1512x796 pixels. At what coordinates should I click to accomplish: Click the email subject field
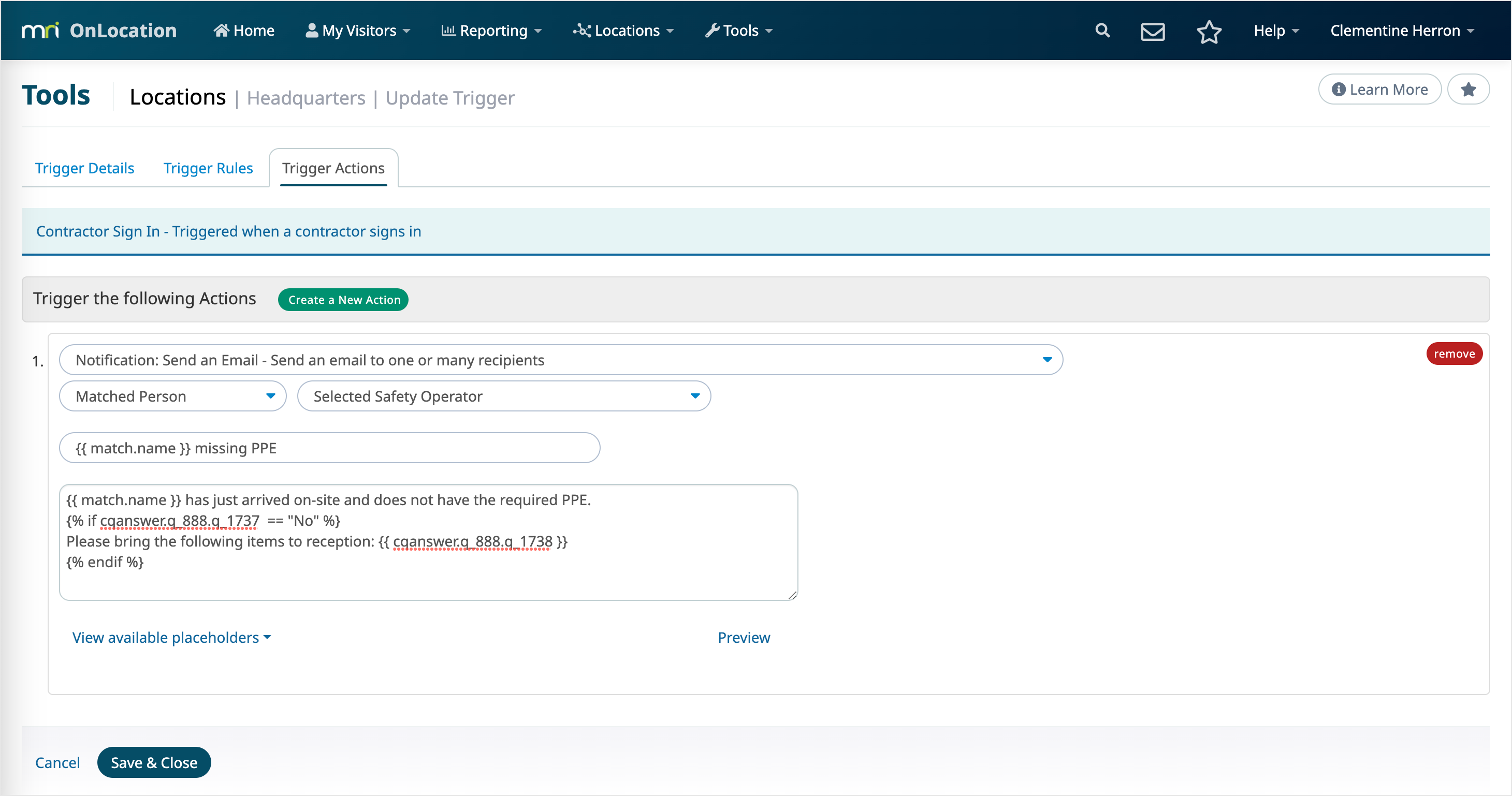[x=329, y=448]
